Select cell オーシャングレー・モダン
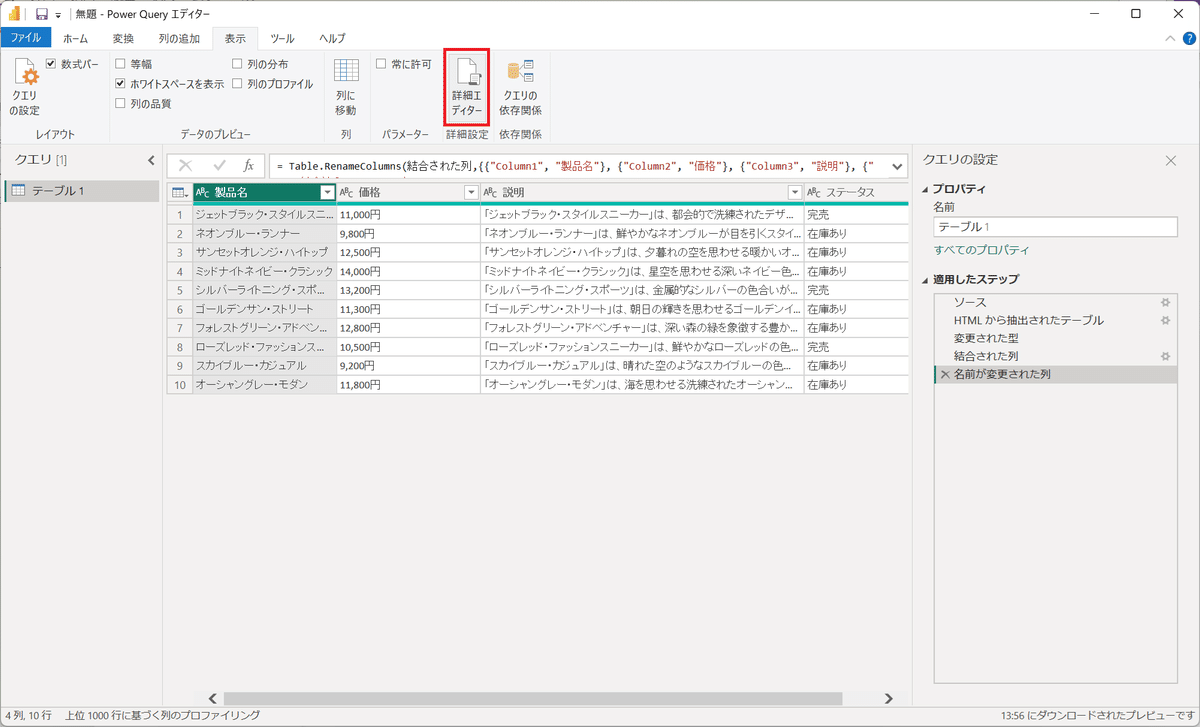The width and height of the screenshot is (1200, 727). tap(264, 385)
